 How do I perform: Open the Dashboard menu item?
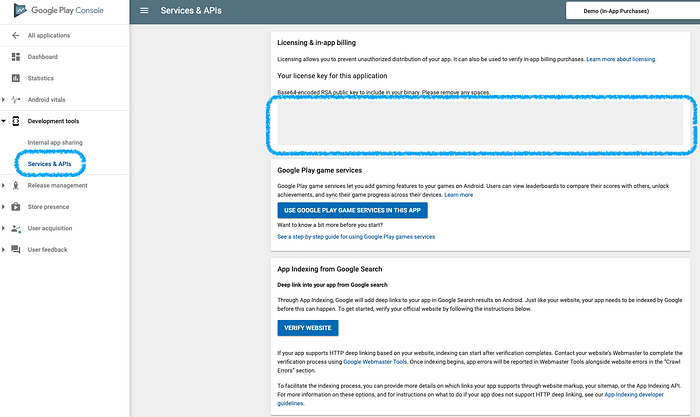pos(42,57)
